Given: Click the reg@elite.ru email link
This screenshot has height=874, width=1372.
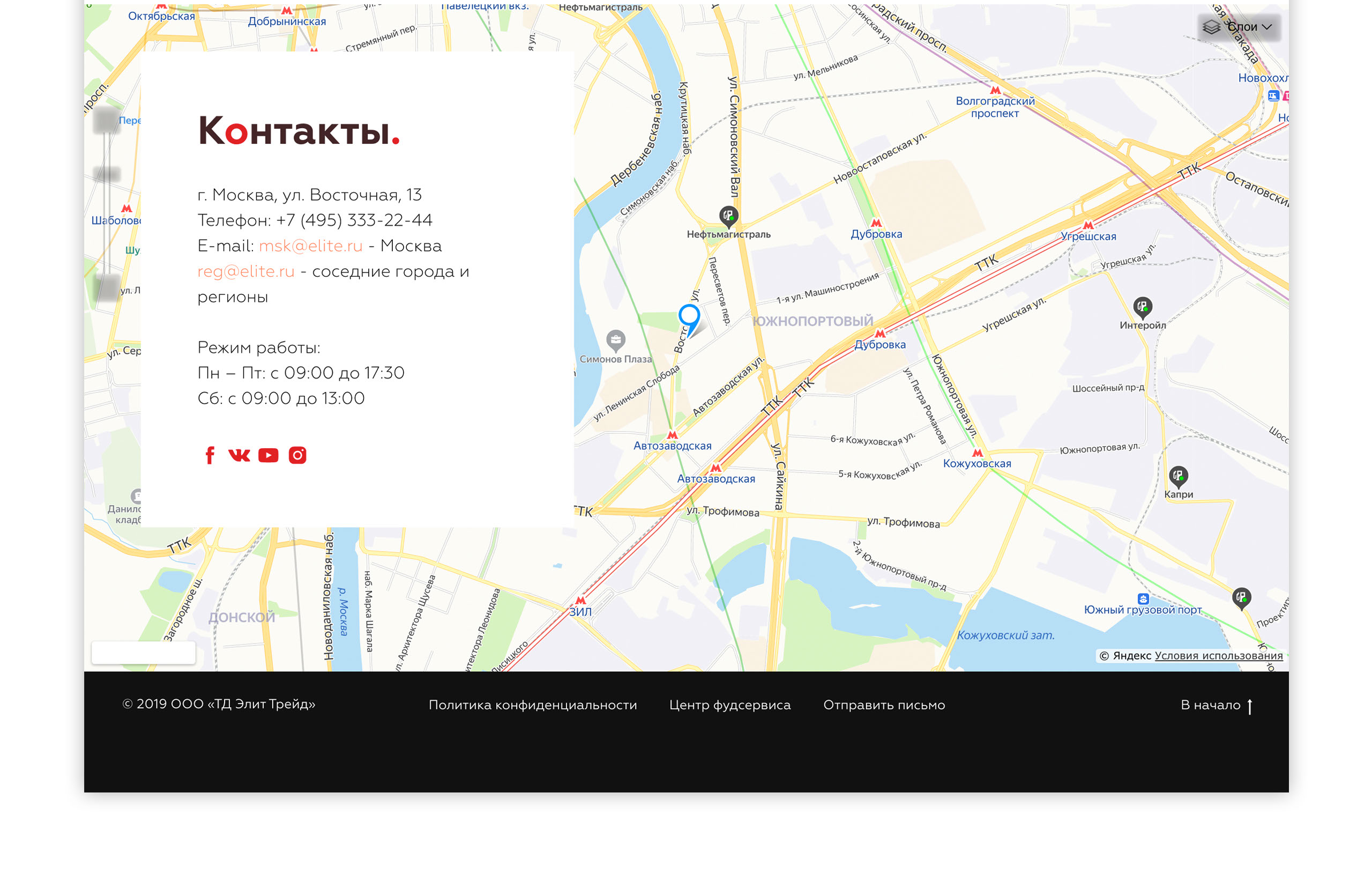Looking at the screenshot, I should [x=246, y=272].
